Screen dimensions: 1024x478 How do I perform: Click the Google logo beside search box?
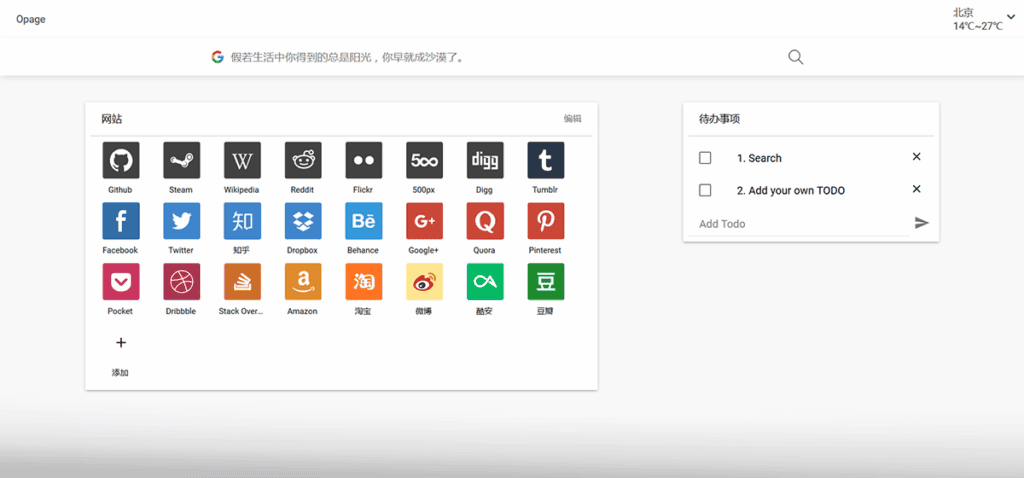217,57
